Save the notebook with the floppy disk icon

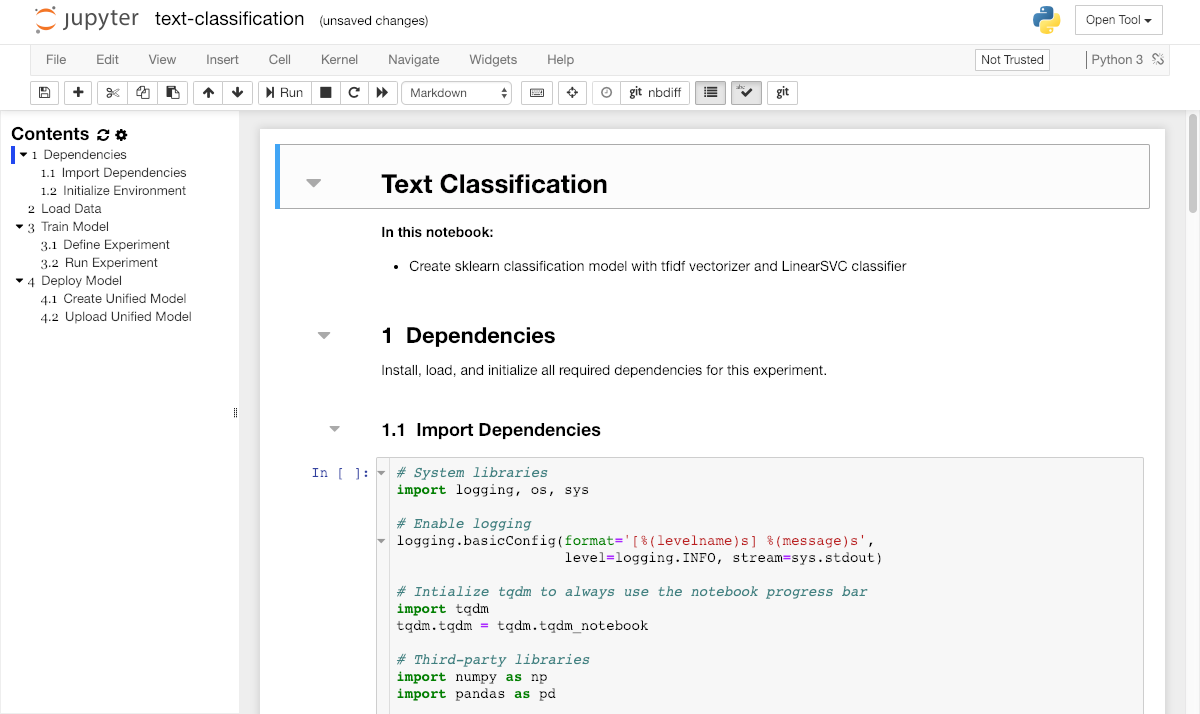(44, 93)
